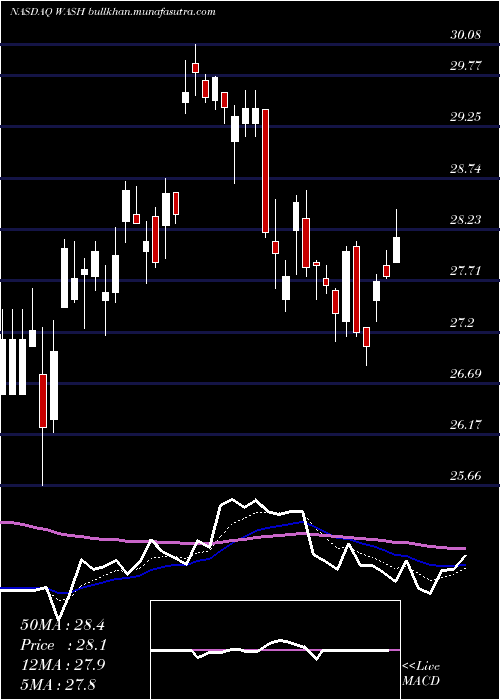Viewport: 500px width, 700px height.
Task: Click the 12MA : 27.9 reading
Action: 62,665
